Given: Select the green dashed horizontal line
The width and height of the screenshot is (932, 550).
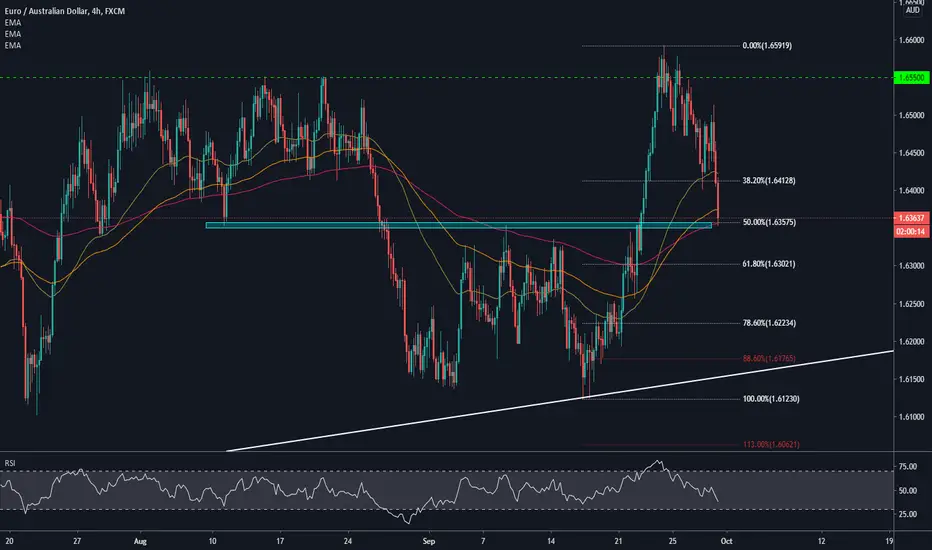Looking at the screenshot, I should (x=446, y=78).
